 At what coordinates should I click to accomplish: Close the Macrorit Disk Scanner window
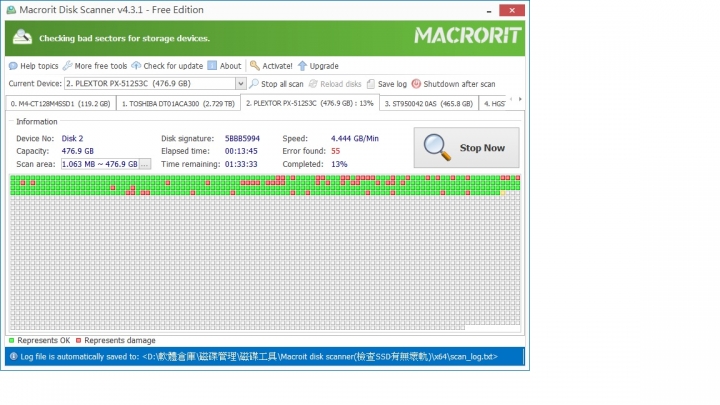pos(512,10)
